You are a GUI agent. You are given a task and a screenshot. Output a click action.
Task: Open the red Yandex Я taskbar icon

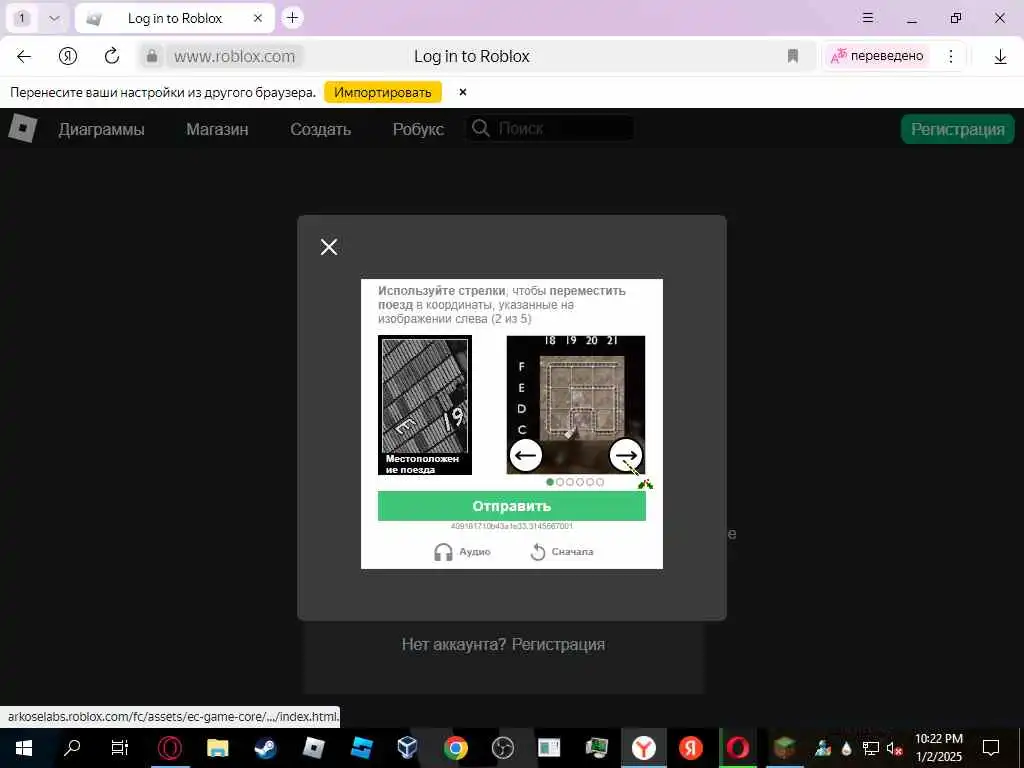pos(690,748)
